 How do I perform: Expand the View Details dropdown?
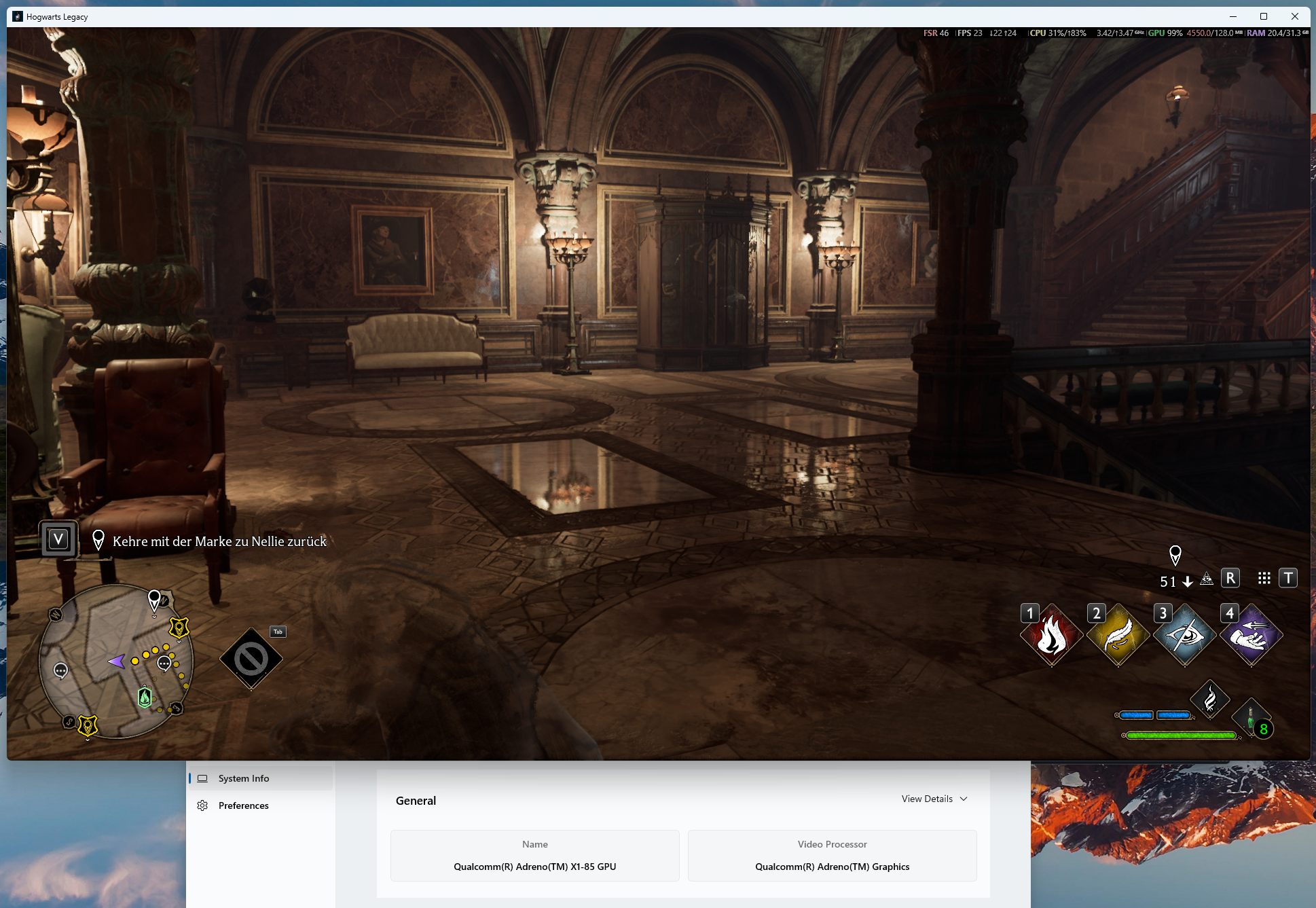click(x=934, y=799)
